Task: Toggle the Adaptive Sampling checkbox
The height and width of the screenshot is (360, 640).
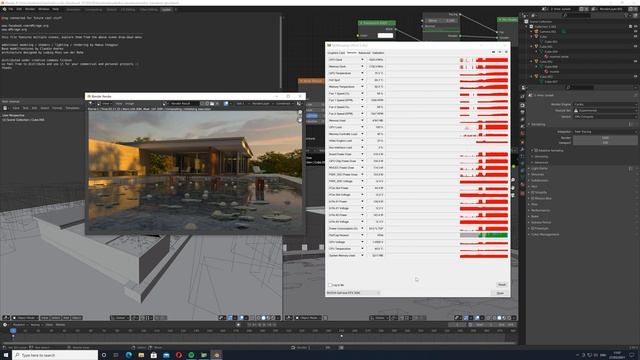Action: 536,150
